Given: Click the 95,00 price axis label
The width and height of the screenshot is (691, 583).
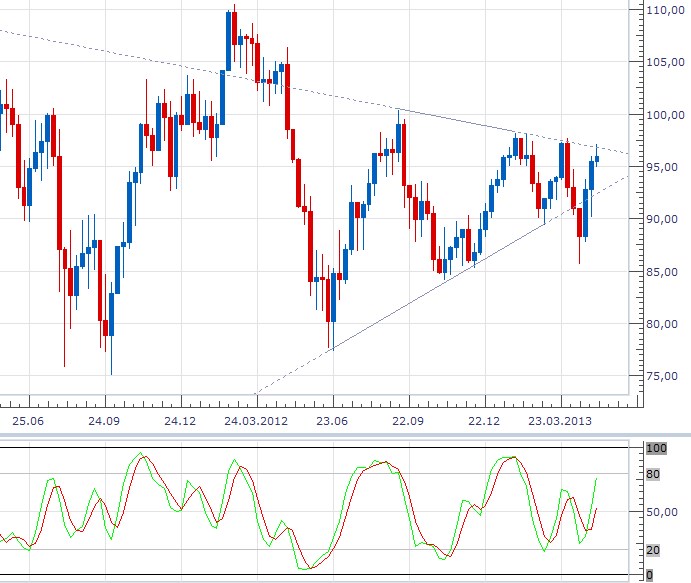Looking at the screenshot, I should (661, 167).
